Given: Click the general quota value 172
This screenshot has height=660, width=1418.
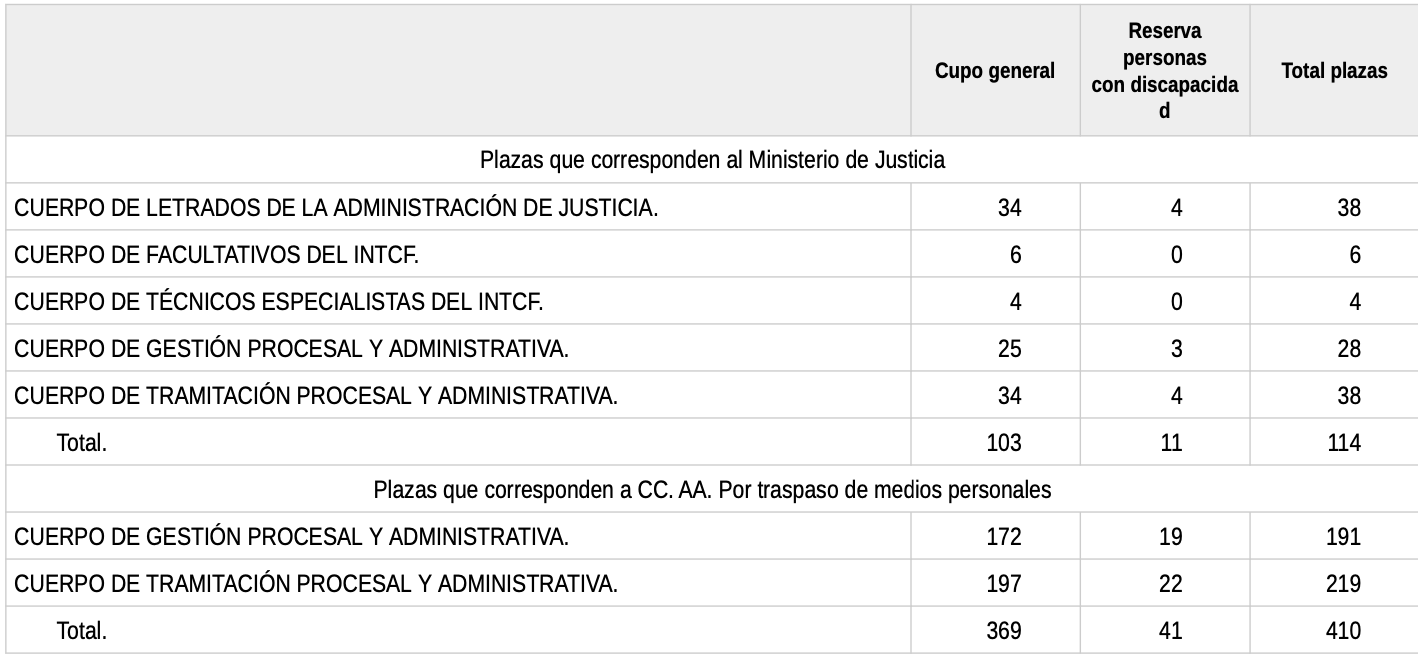Looking at the screenshot, I should pos(1004,537).
